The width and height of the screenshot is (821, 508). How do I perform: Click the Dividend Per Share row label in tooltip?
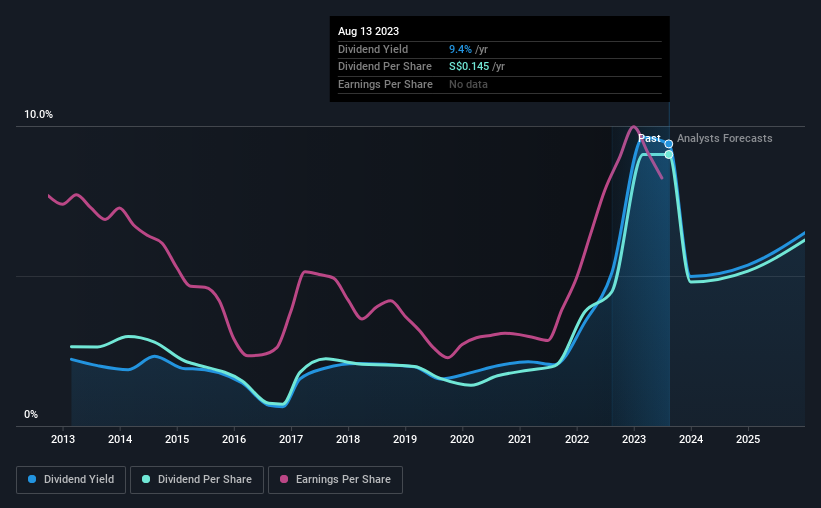[x=385, y=67]
